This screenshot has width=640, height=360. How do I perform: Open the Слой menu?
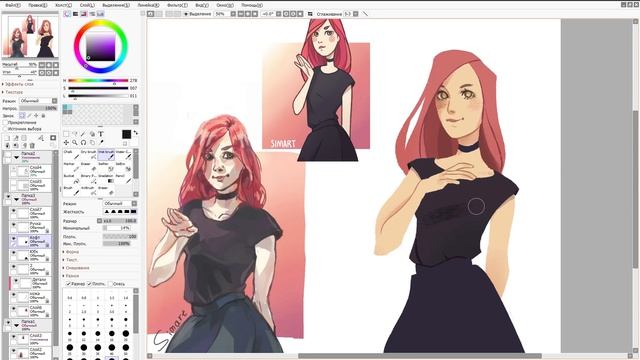click(87, 5)
